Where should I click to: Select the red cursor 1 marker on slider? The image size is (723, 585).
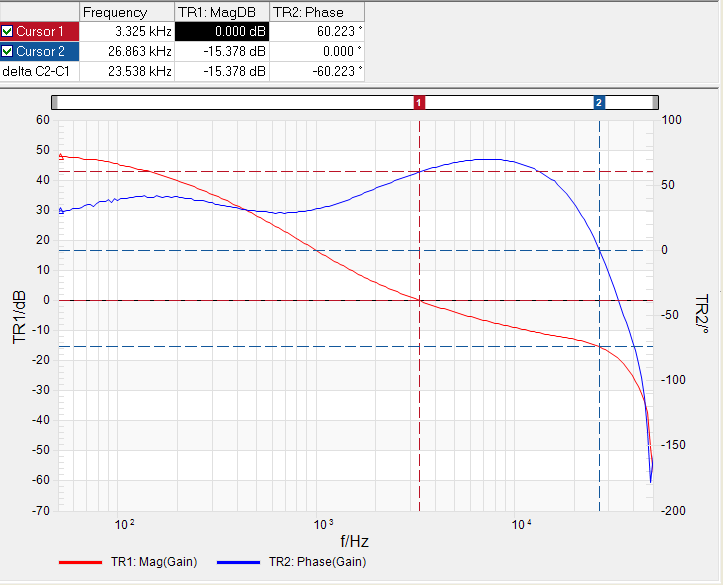pyautogui.click(x=419, y=103)
